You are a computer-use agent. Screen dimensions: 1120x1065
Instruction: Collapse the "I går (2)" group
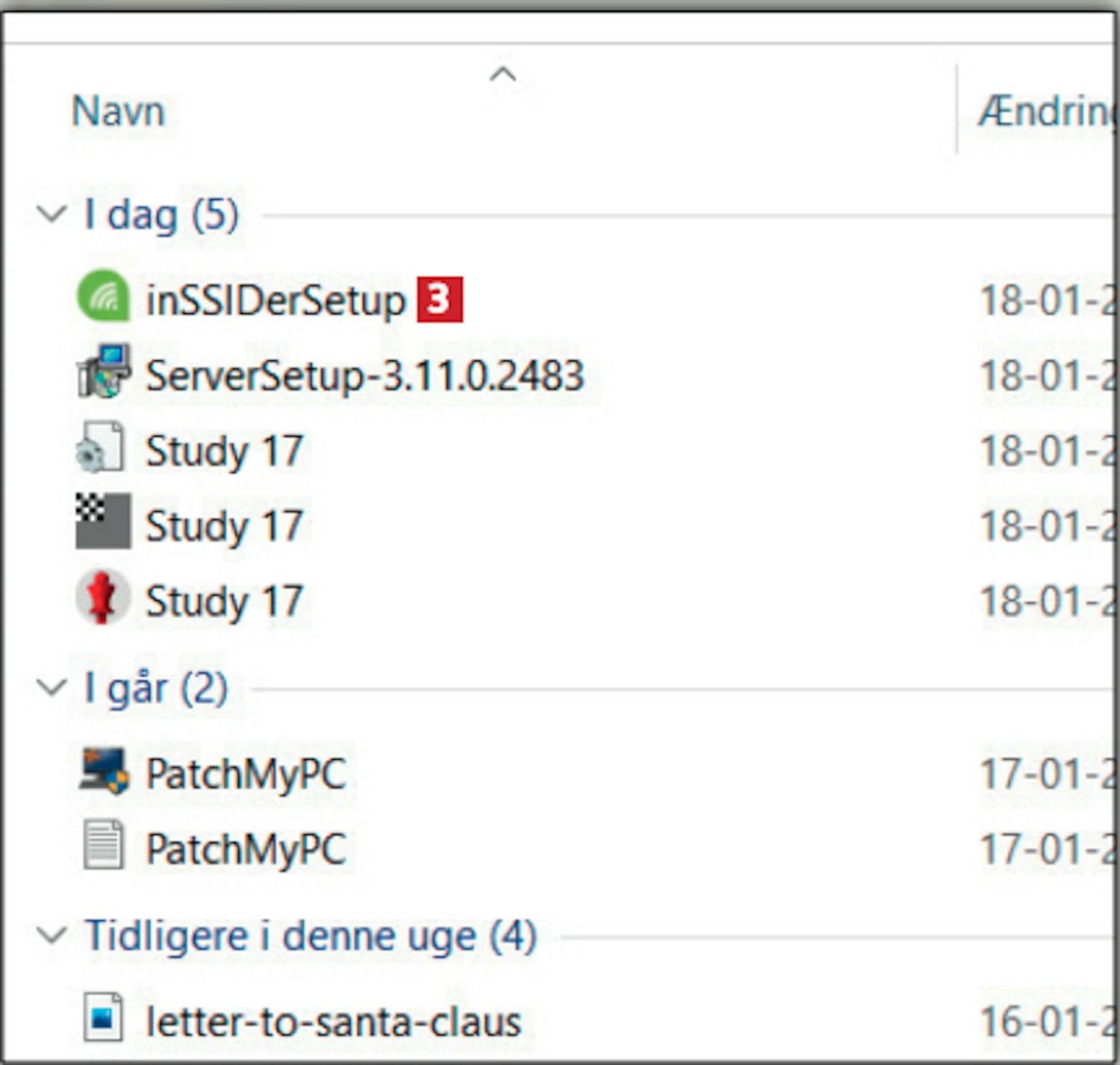pos(52,687)
